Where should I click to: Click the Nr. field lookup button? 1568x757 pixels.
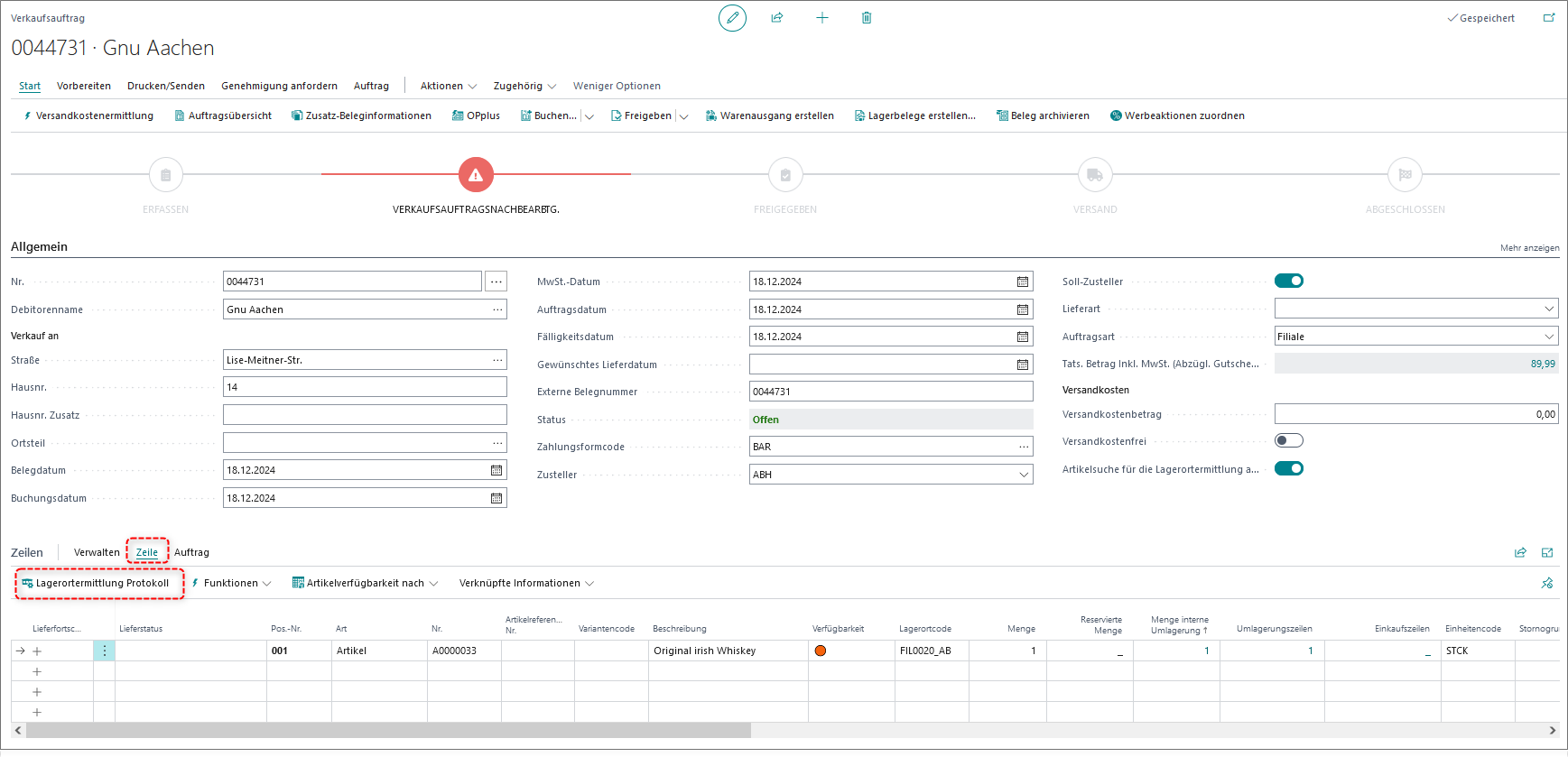496,282
